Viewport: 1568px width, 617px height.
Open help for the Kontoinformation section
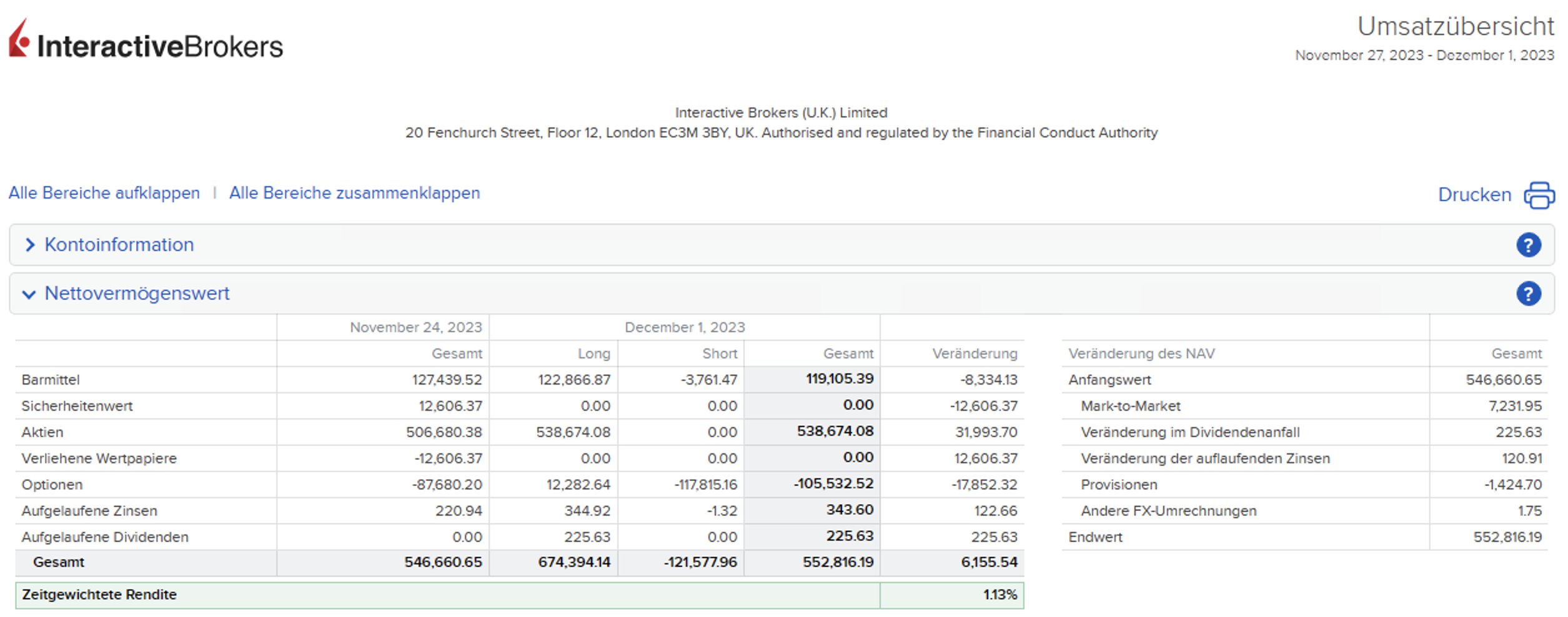click(x=1528, y=245)
